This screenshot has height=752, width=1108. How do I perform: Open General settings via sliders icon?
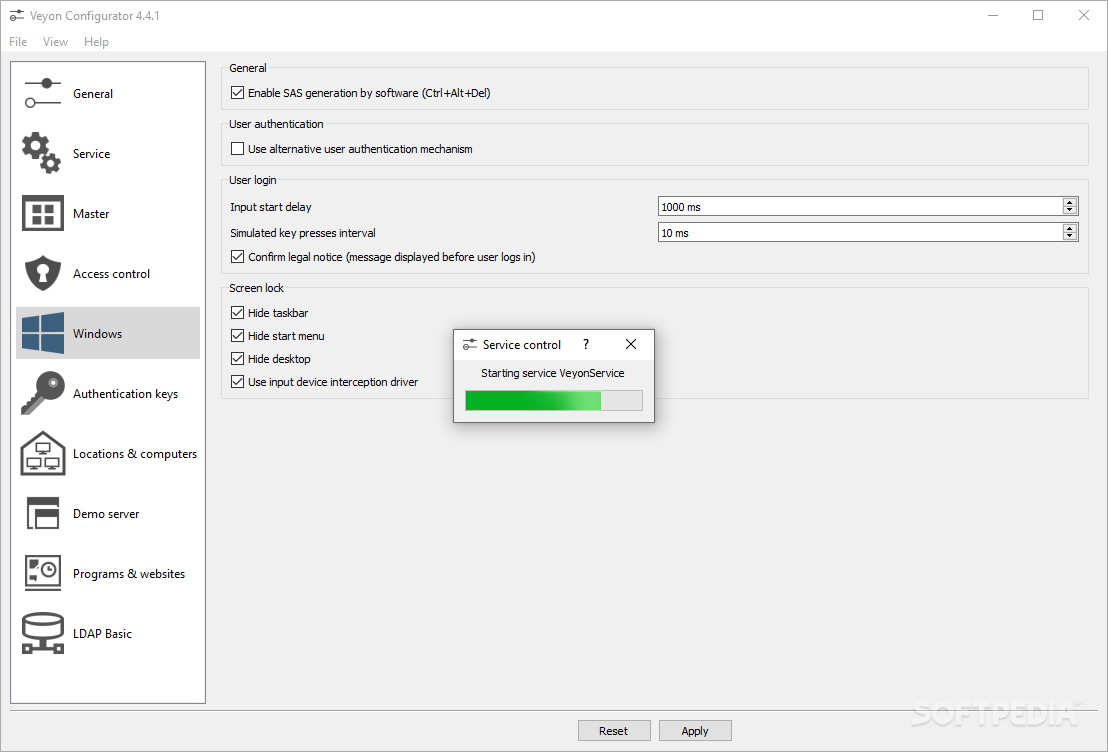(42, 93)
